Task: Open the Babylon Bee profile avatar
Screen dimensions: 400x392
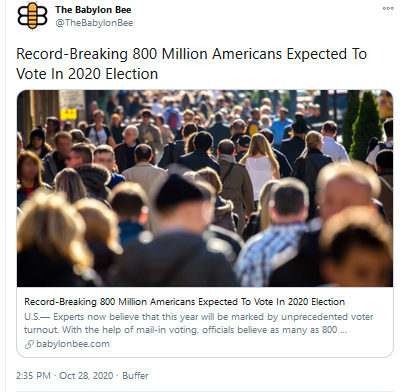Action: tap(32, 16)
